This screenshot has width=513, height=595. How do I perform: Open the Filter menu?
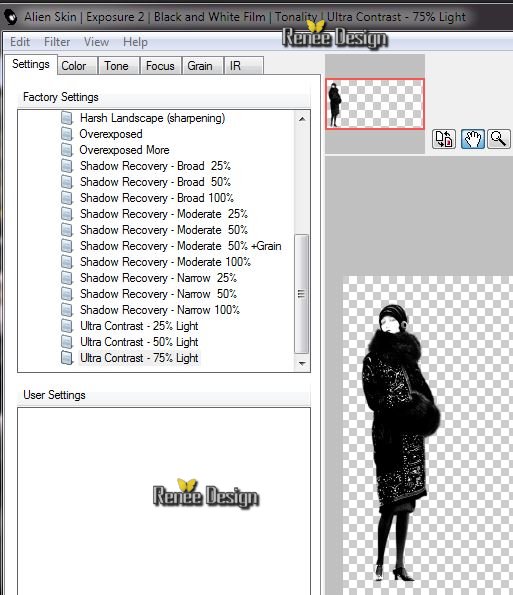tap(57, 42)
